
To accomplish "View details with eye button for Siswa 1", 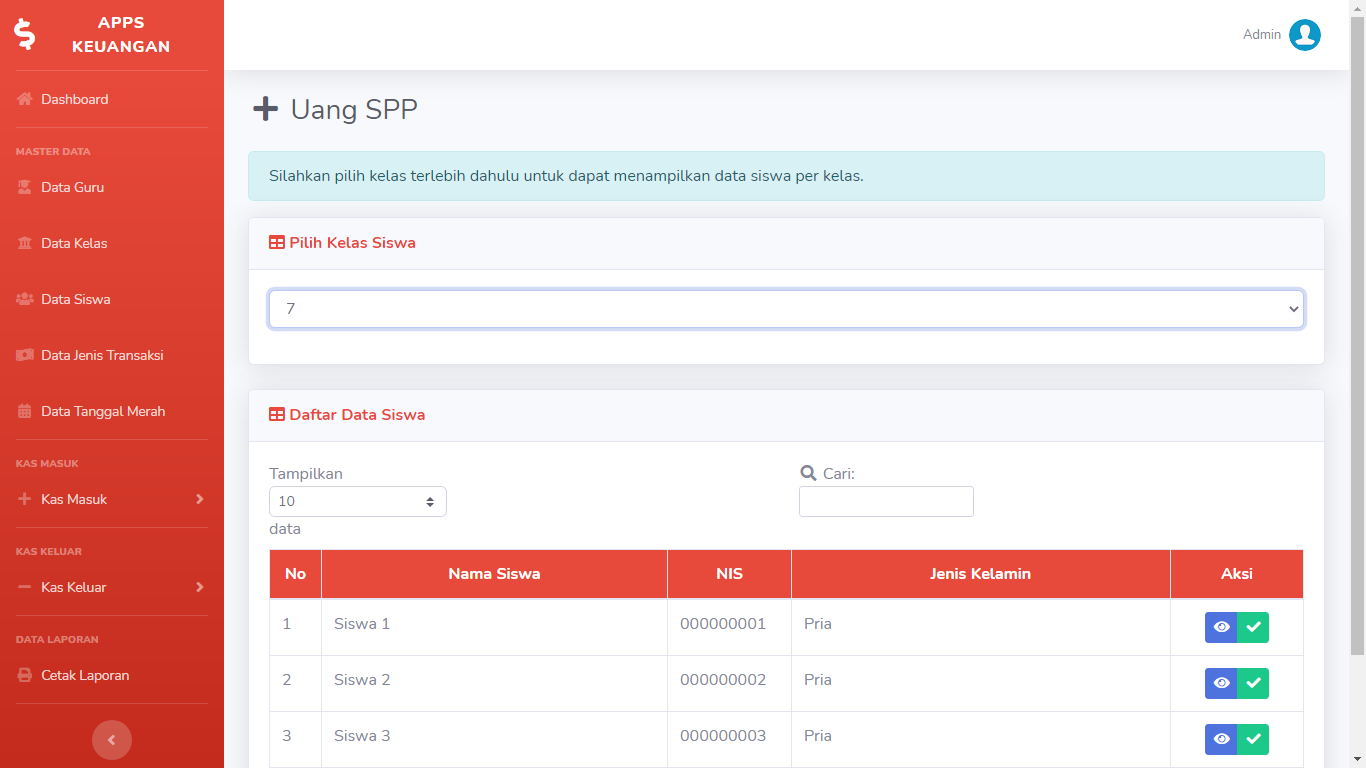I will tap(1221, 627).
